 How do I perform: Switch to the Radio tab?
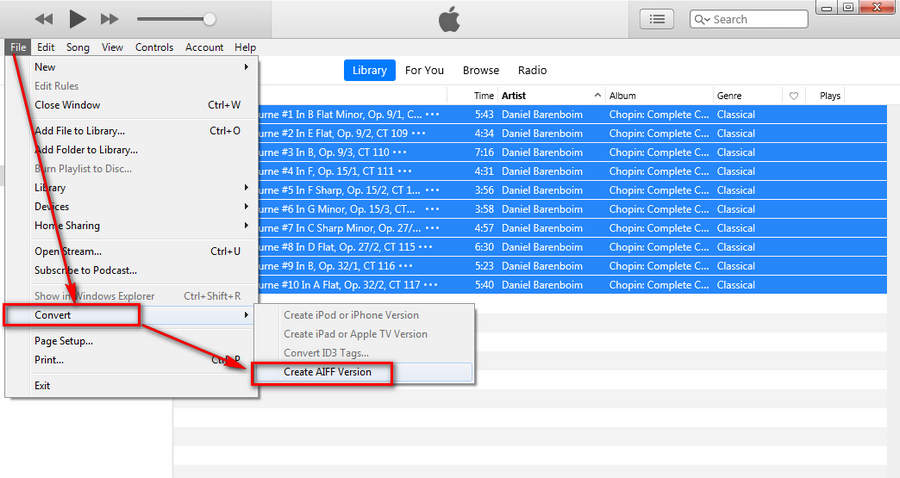pyautogui.click(x=532, y=70)
